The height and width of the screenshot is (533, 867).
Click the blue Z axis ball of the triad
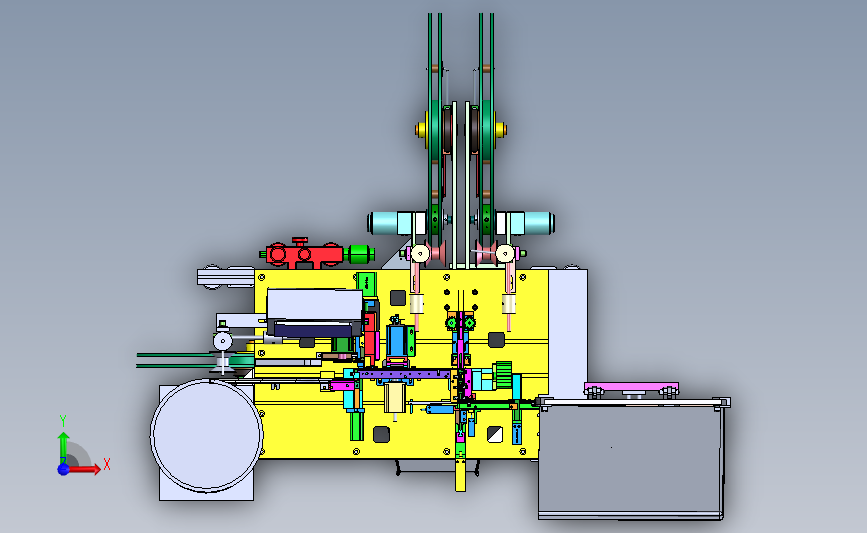pyautogui.click(x=63, y=469)
